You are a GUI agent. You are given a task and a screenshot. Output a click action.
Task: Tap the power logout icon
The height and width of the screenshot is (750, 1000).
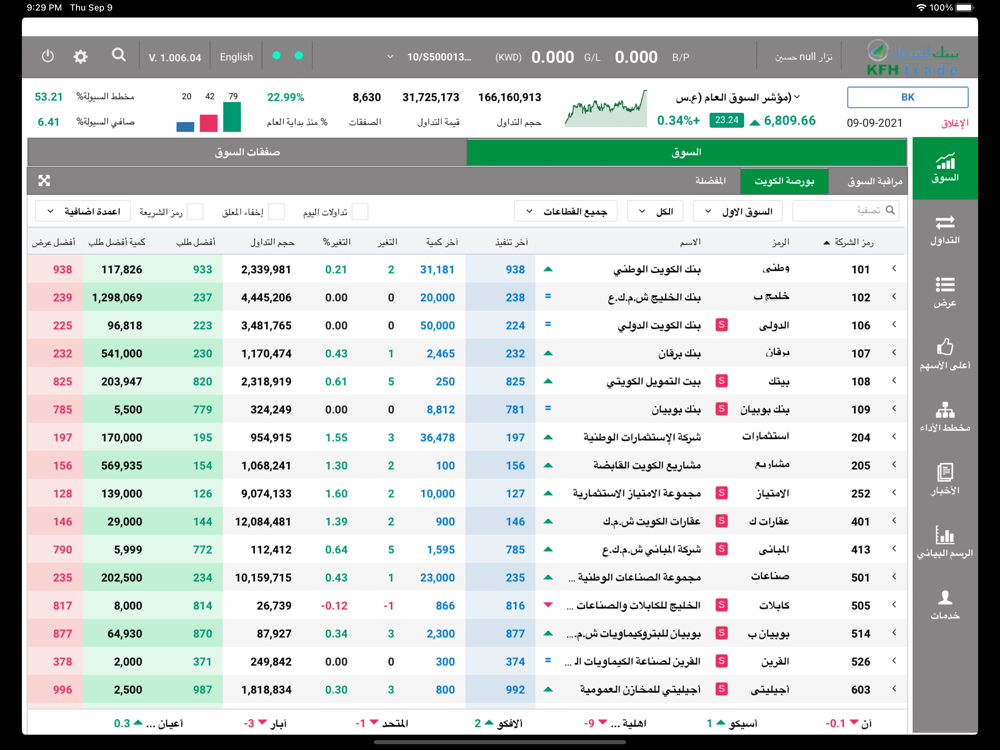[x=48, y=56]
